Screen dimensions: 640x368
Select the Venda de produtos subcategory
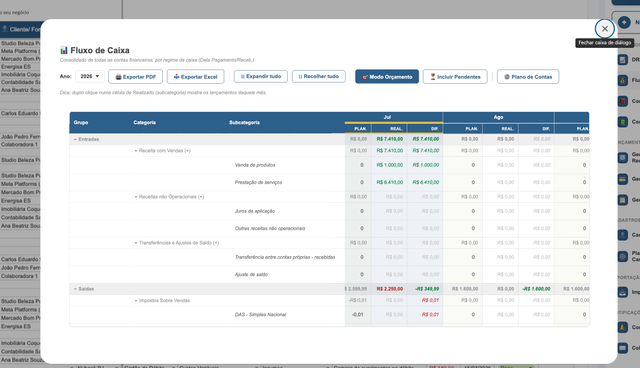[255, 165]
